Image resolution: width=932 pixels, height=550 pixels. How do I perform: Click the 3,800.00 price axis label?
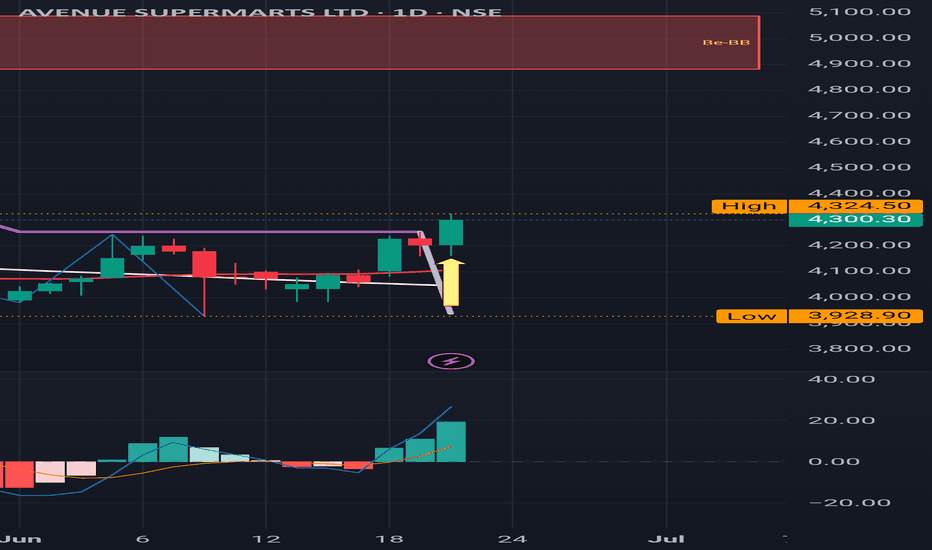[859, 348]
